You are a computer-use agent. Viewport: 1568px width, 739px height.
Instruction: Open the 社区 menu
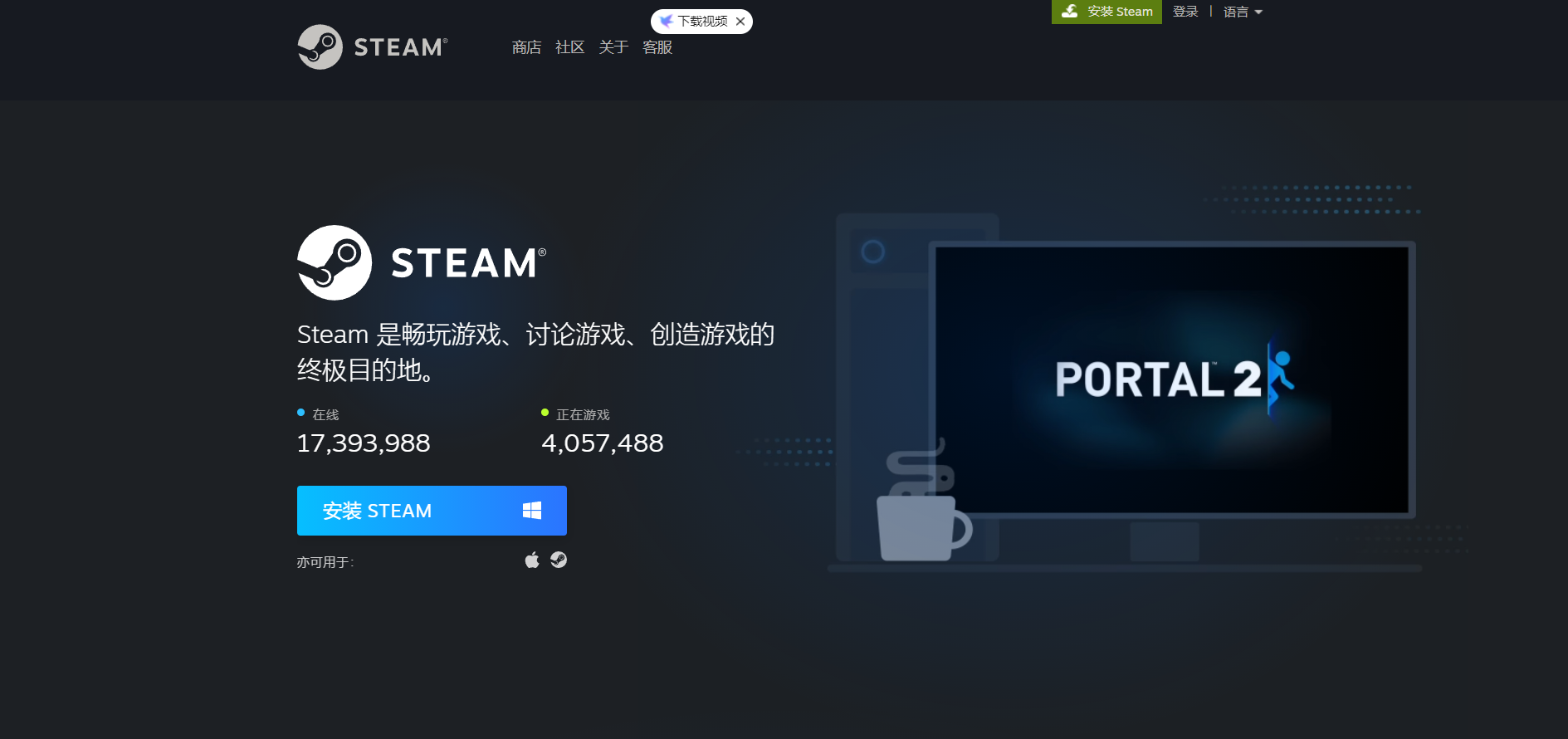coord(569,47)
